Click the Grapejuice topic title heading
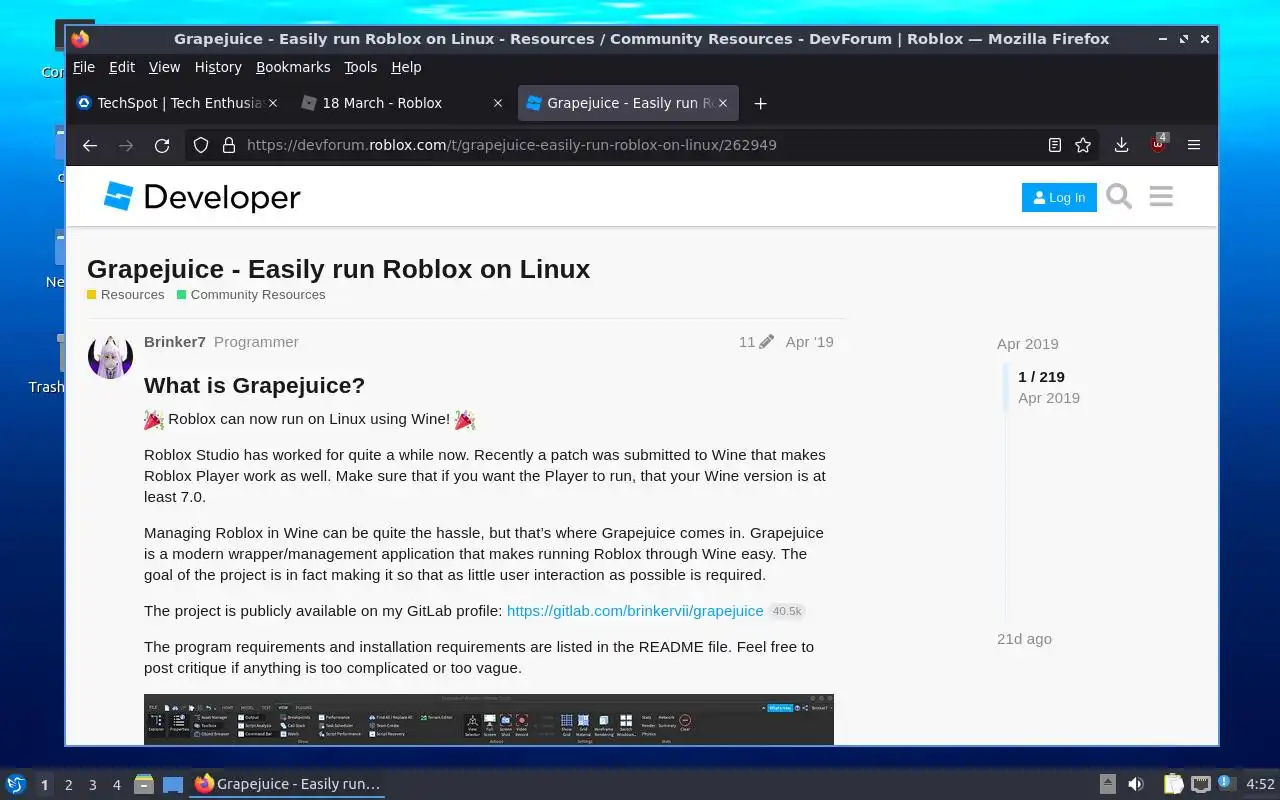This screenshot has width=1280, height=800. tap(339, 269)
